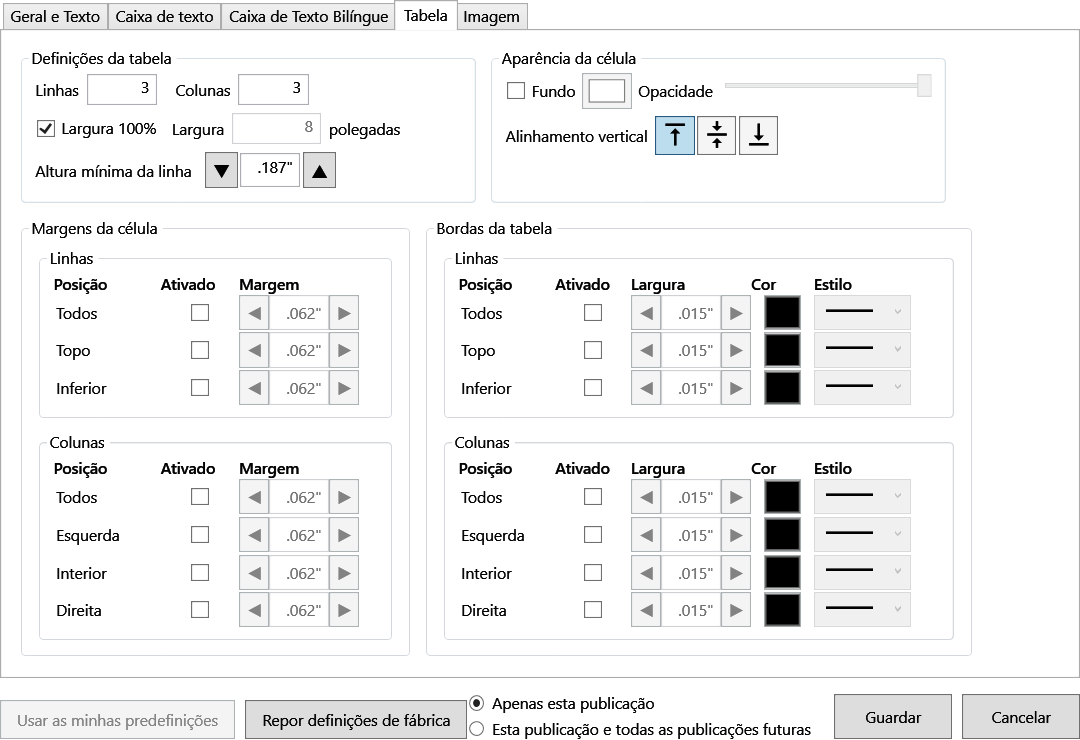1080x740 pixels.
Task: Click the Cancelar button
Action: click(x=1021, y=717)
